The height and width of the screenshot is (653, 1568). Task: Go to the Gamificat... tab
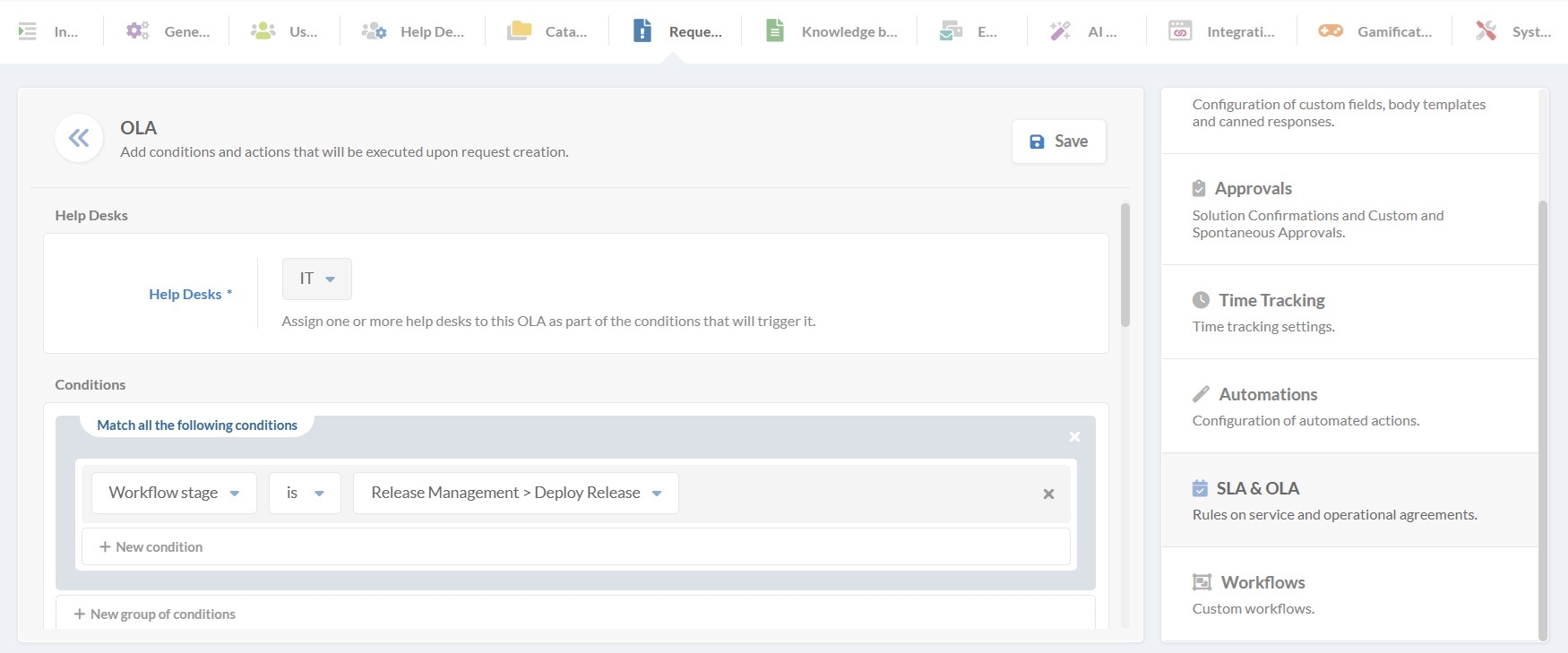pos(1374,31)
